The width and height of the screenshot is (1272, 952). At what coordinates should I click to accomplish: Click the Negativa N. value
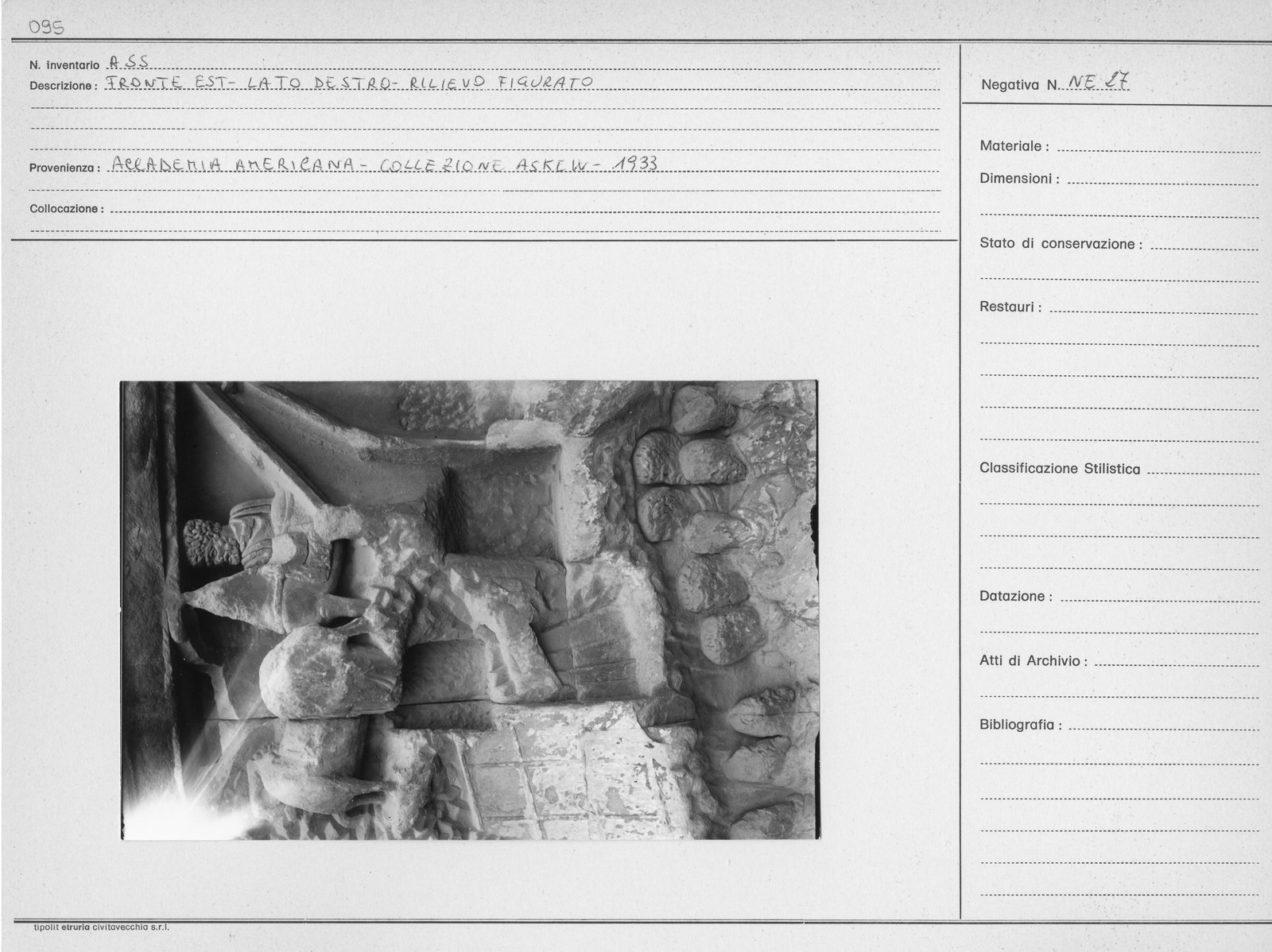(x=1100, y=81)
